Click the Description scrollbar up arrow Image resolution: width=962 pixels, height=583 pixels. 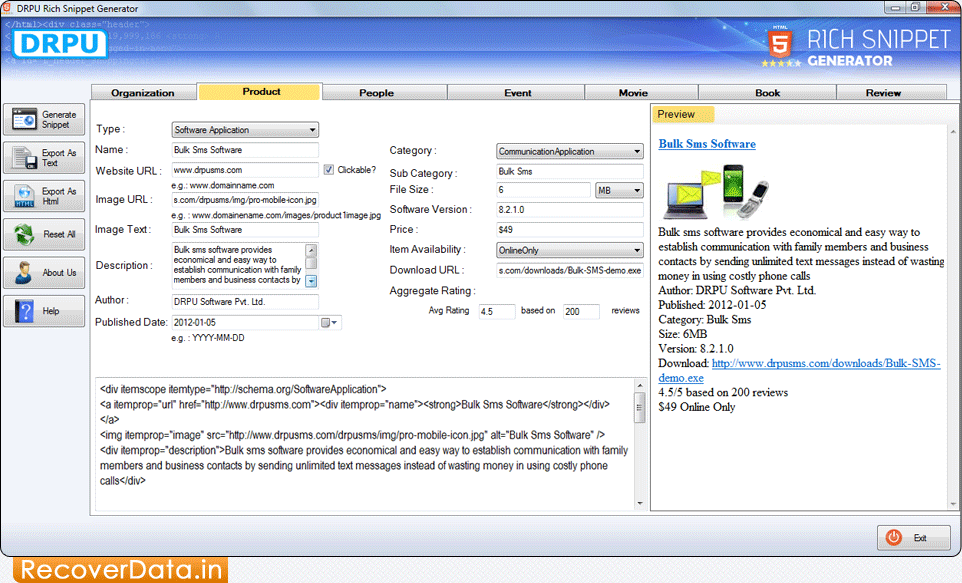pos(311,250)
